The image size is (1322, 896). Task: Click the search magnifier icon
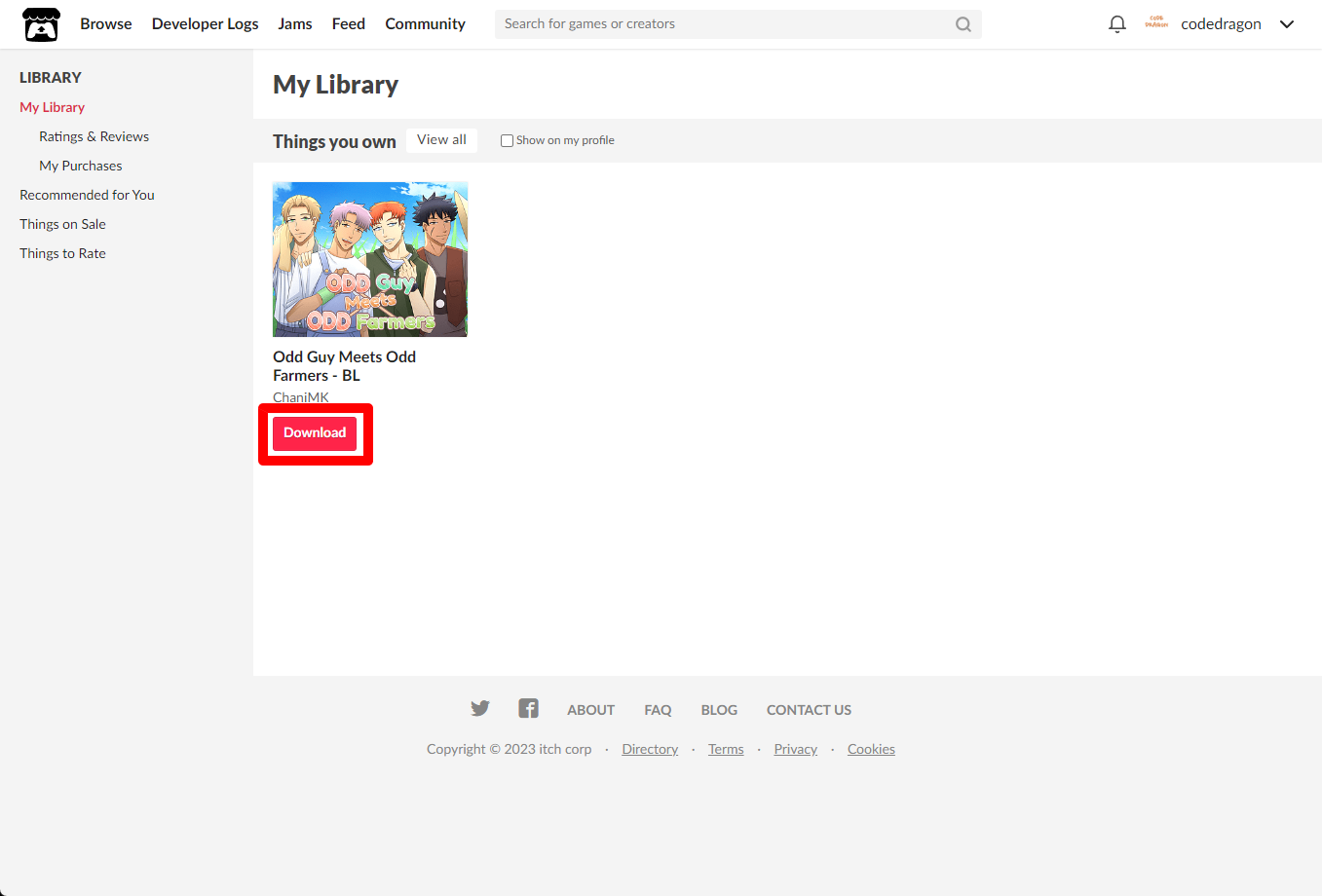(x=963, y=24)
